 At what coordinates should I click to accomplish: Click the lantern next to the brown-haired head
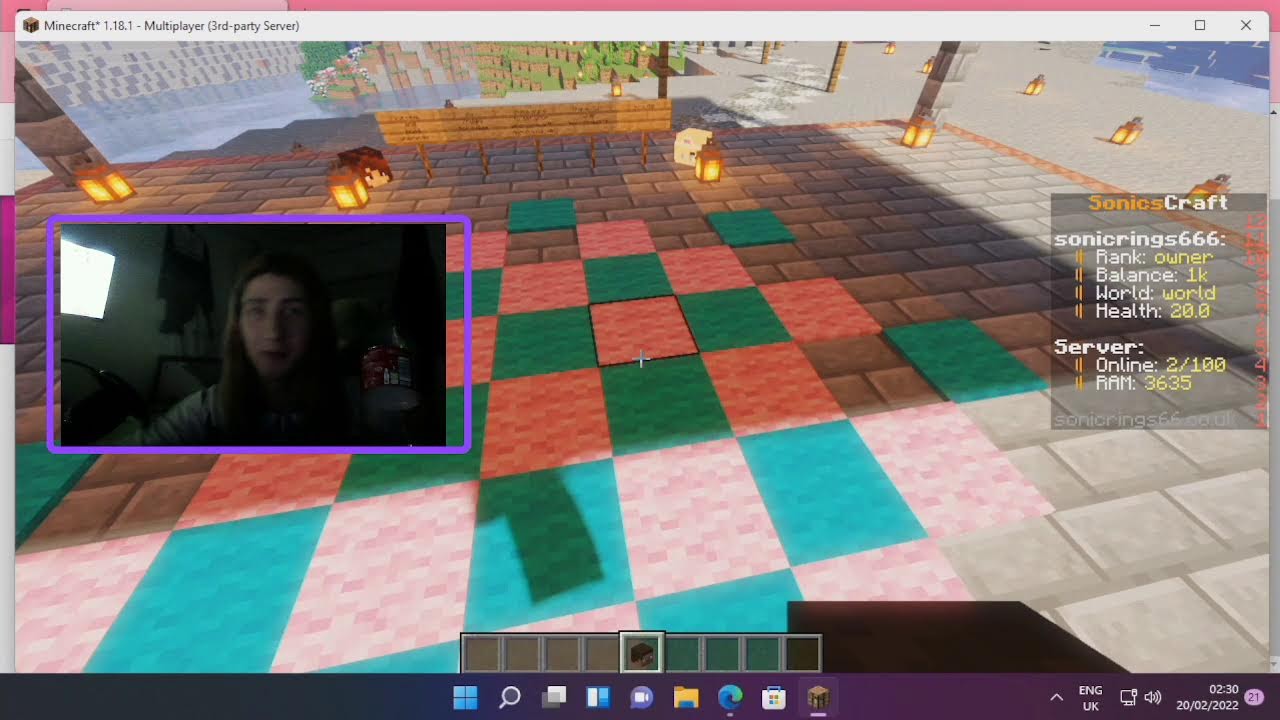point(348,187)
